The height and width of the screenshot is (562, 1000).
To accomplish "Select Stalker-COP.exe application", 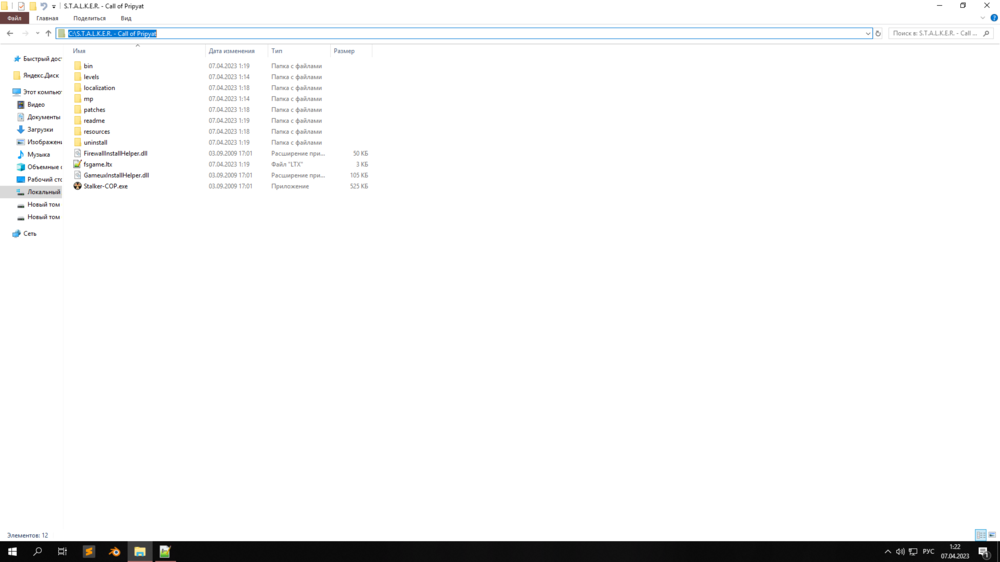I will tap(105, 186).
